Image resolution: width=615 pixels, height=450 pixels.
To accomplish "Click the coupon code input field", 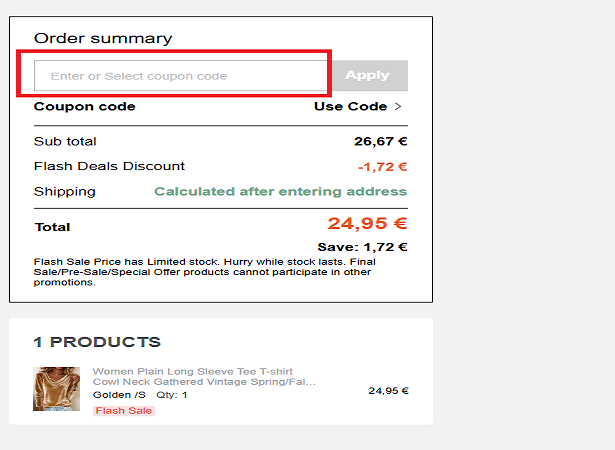I will point(180,76).
